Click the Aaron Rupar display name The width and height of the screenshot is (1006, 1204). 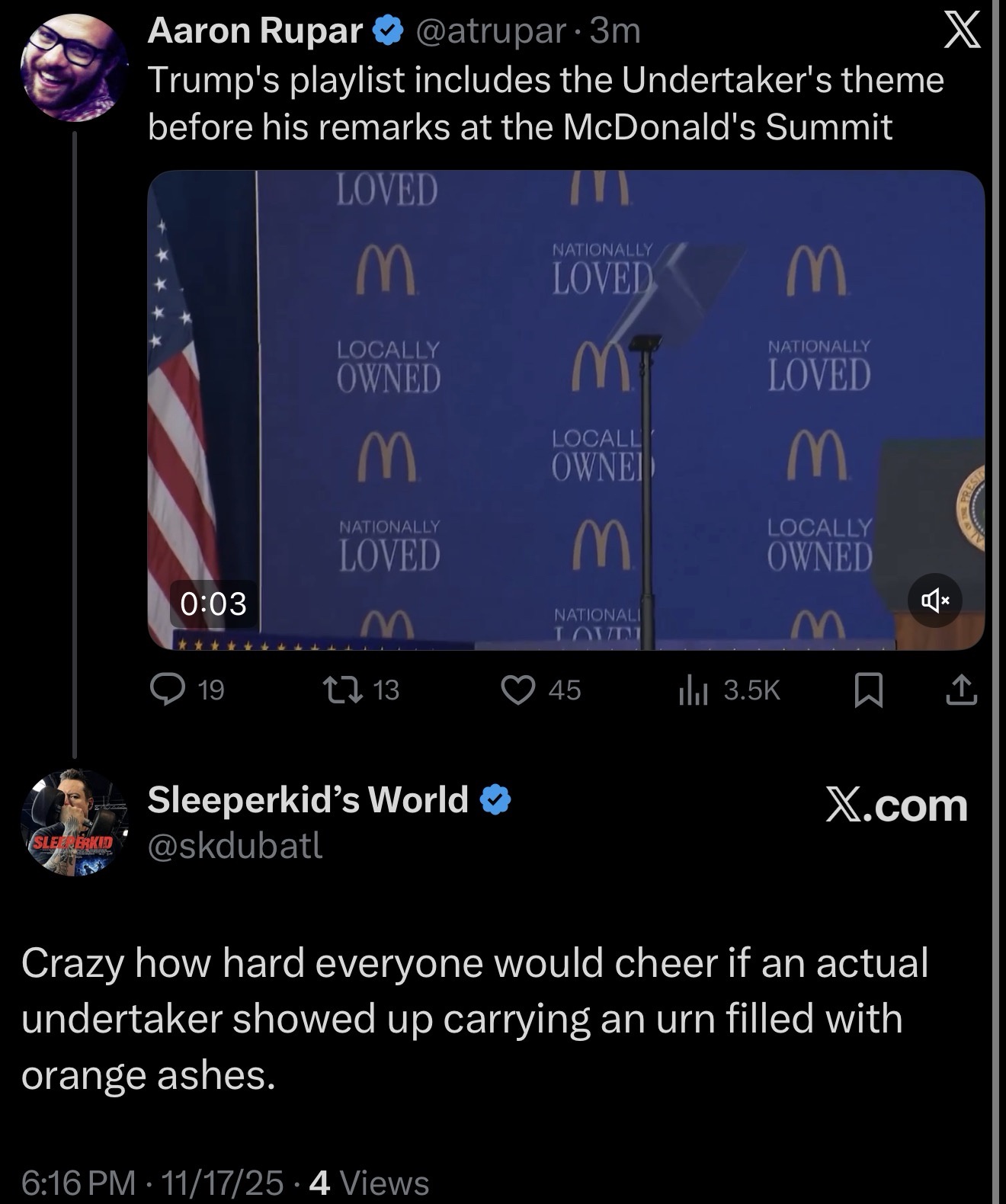[x=255, y=31]
